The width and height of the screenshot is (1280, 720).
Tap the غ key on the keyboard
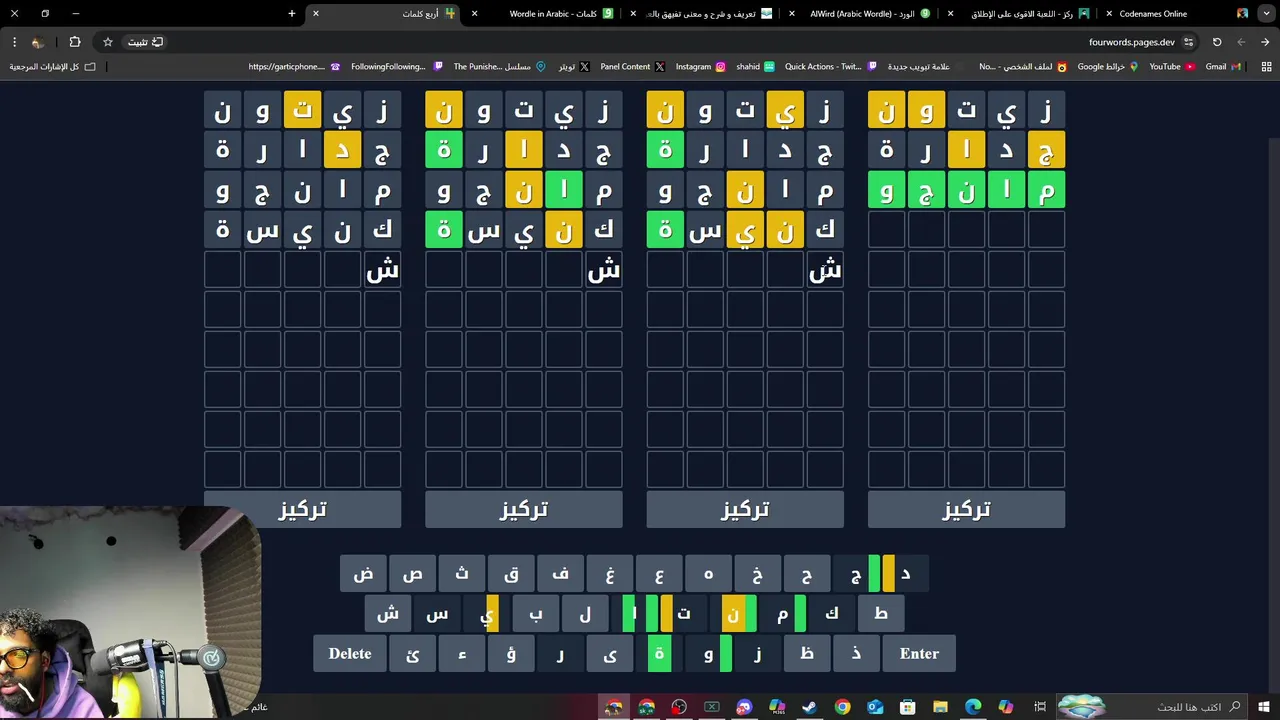(609, 574)
